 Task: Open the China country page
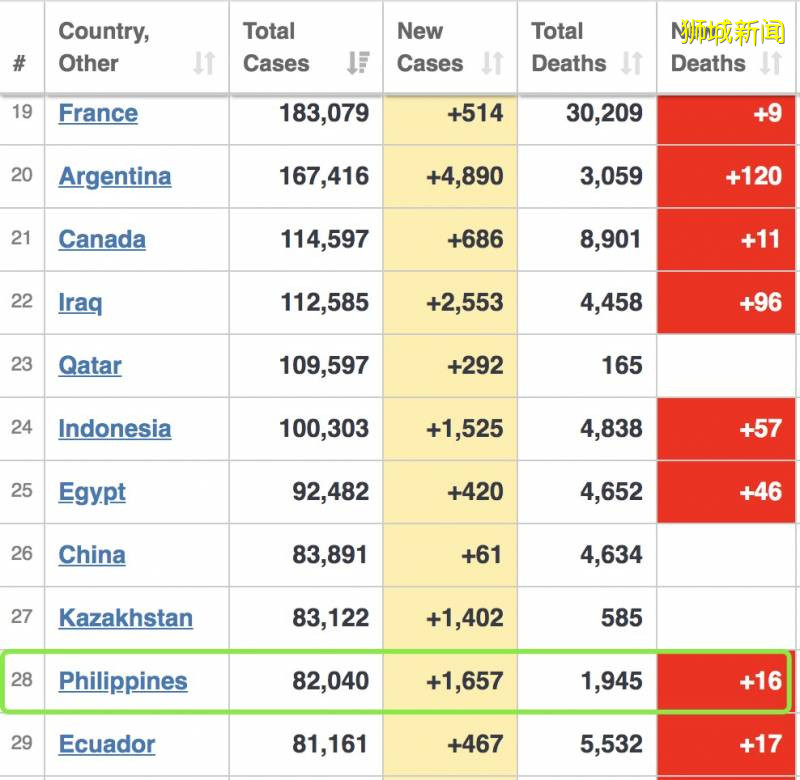(x=92, y=554)
